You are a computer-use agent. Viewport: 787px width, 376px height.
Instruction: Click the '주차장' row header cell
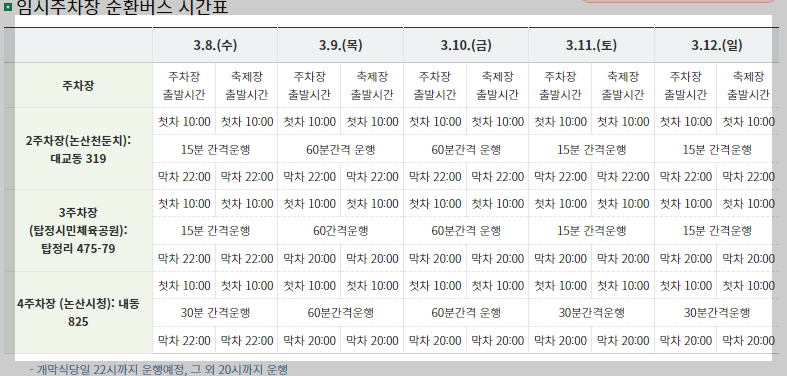[78, 85]
